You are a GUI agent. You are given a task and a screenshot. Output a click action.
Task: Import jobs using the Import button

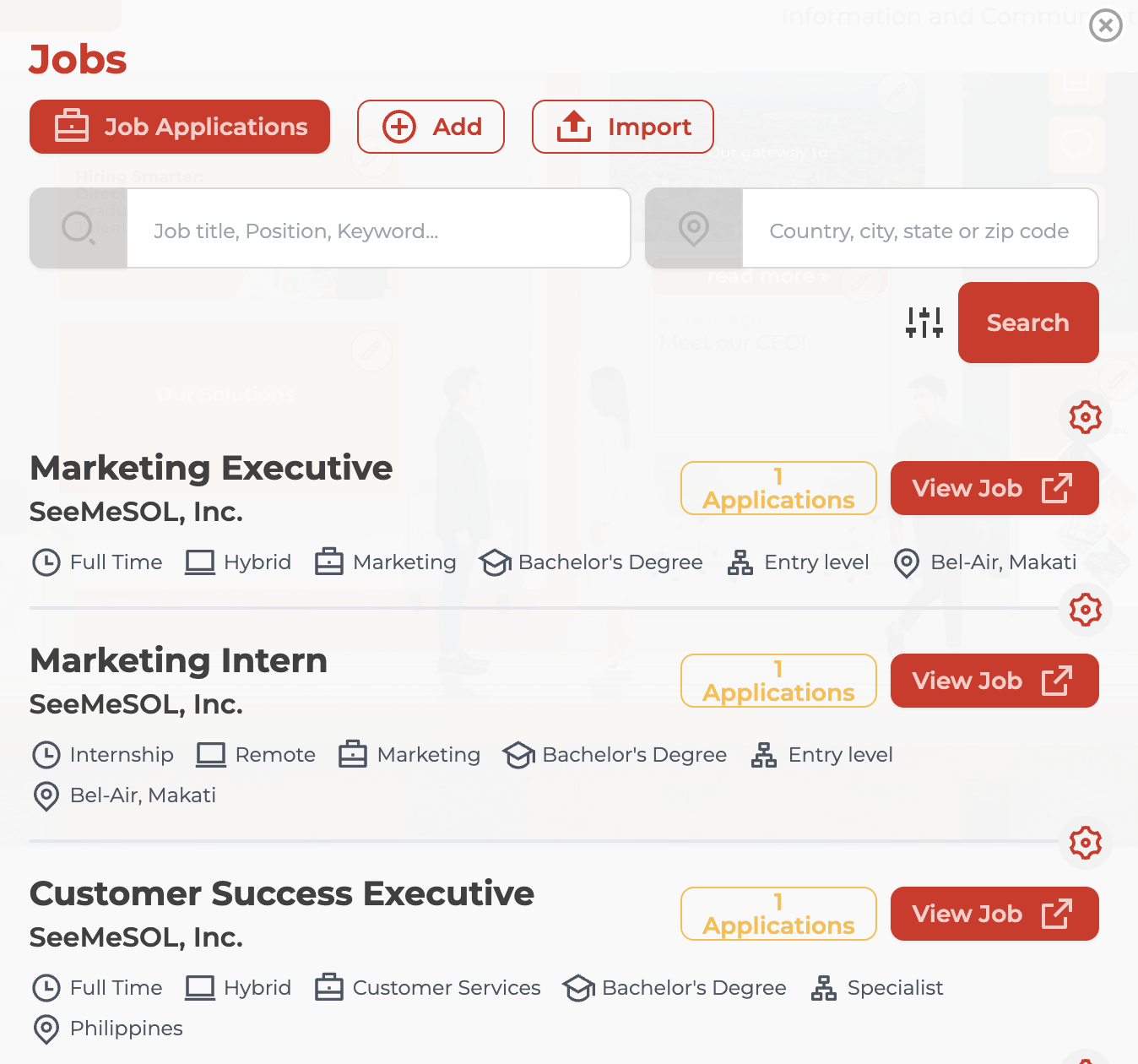623,127
